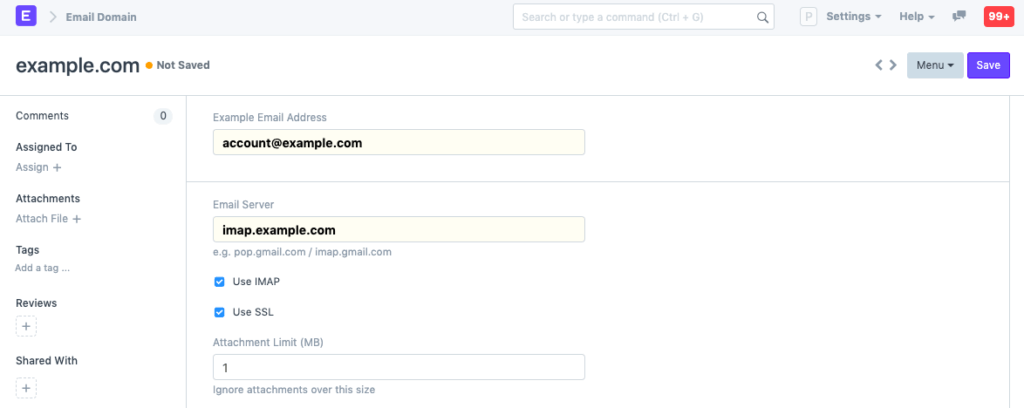Click the search magnifier icon
The width and height of the screenshot is (1024, 408).
[763, 17]
